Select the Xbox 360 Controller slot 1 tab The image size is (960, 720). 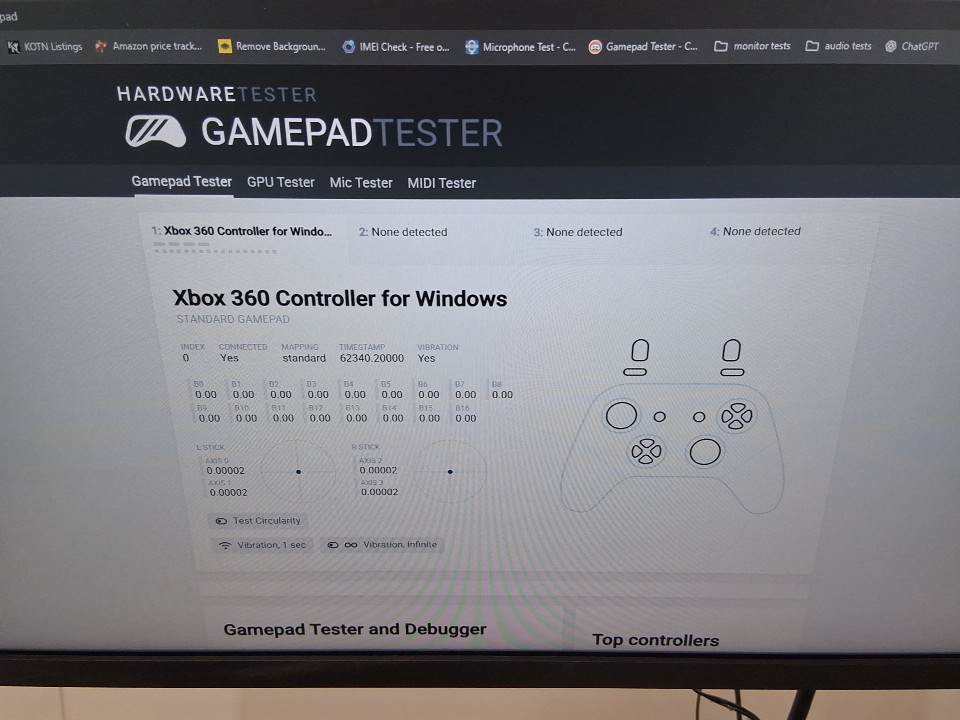tap(241, 232)
